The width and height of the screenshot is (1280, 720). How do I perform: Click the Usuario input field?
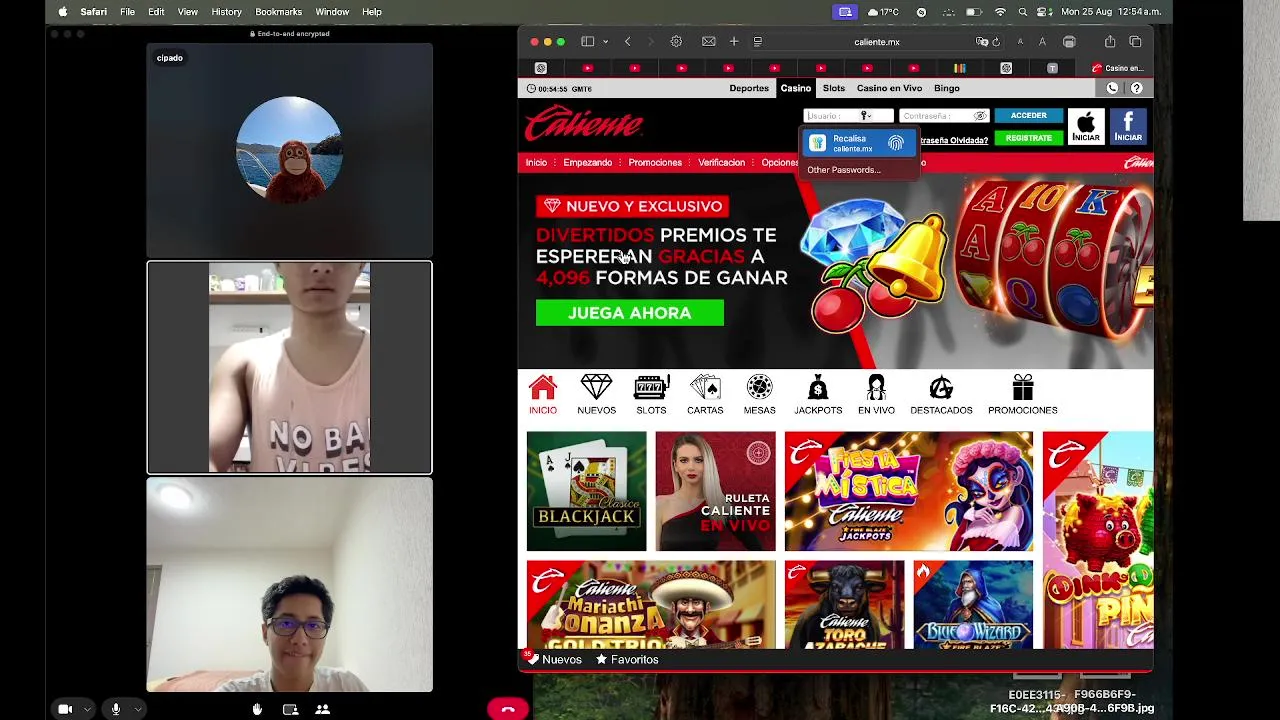point(848,116)
